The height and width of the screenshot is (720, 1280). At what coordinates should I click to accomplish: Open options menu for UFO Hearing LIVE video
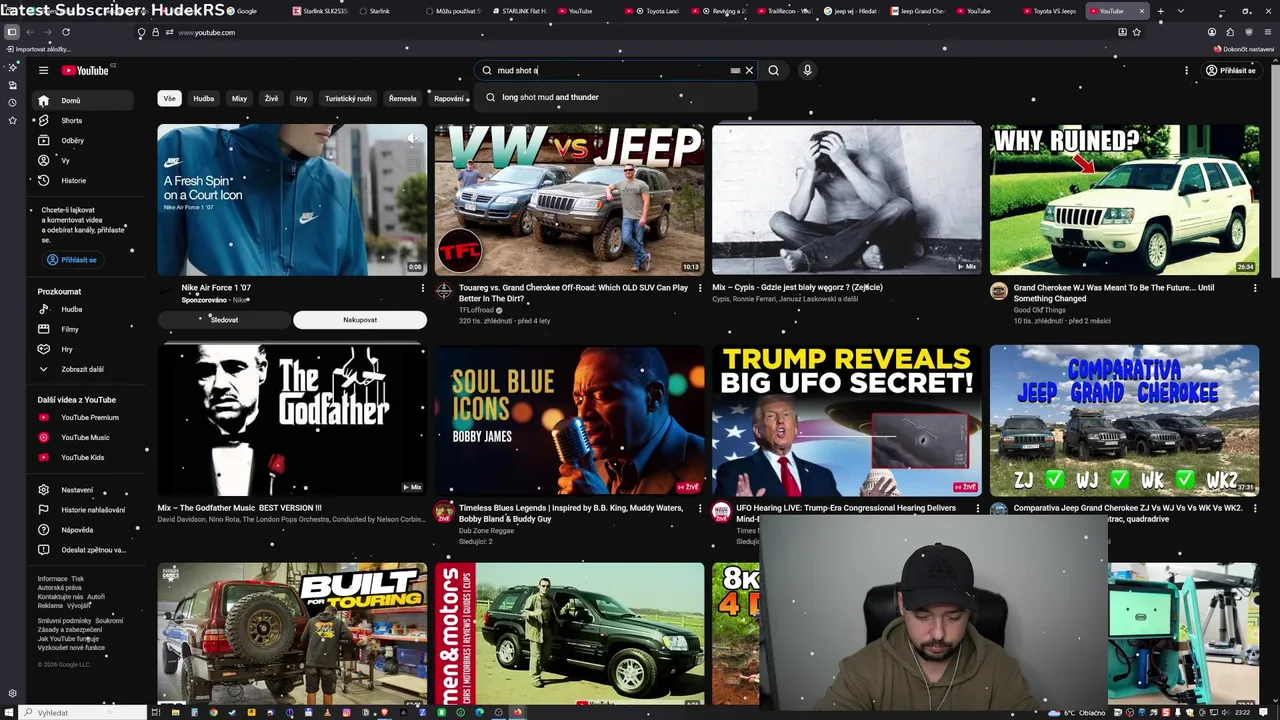click(977, 509)
